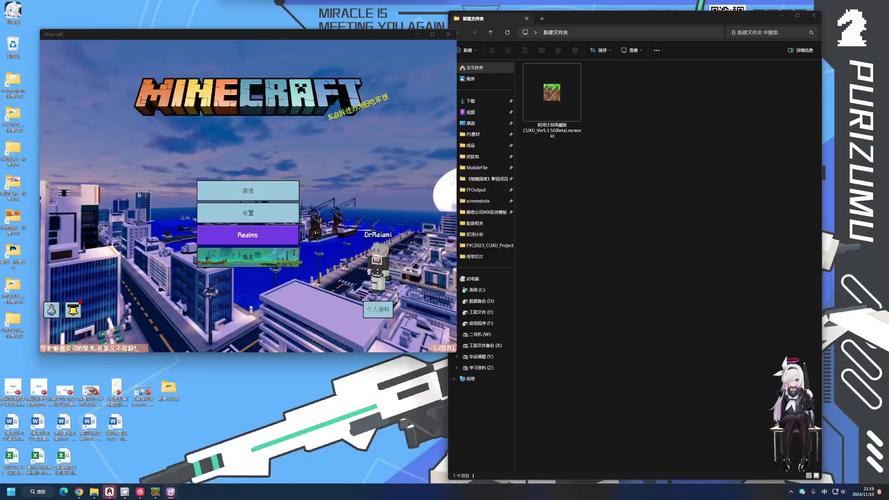Image resolution: width=889 pixels, height=500 pixels.
Task: Open Downloads (下载) in Explorer sidebar
Action: tap(485, 101)
